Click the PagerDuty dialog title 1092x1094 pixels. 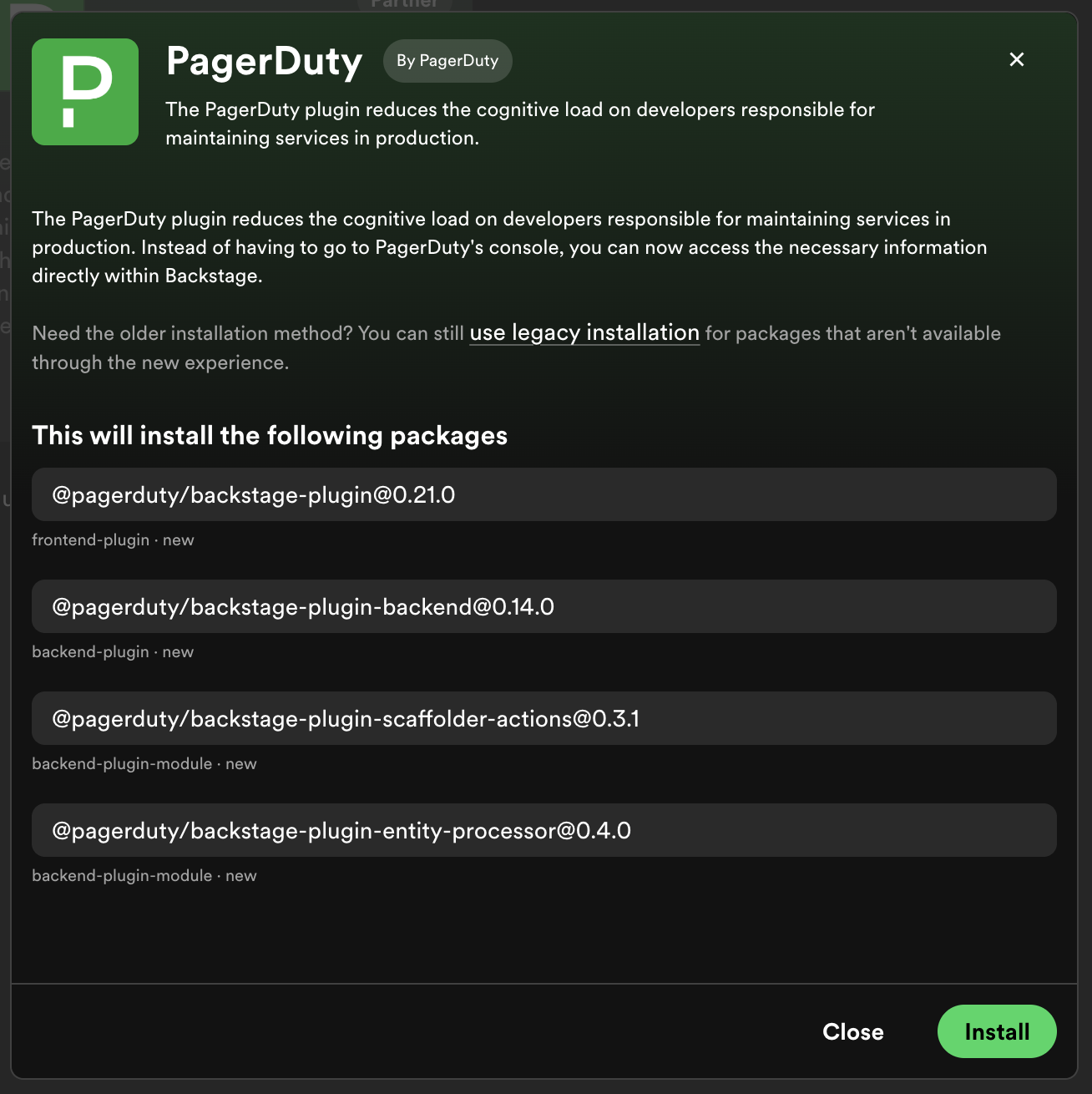[x=264, y=62]
